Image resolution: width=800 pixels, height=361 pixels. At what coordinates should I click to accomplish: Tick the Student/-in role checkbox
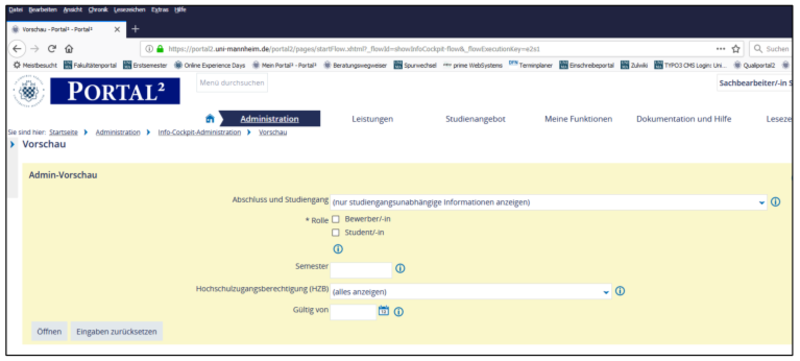[336, 233]
